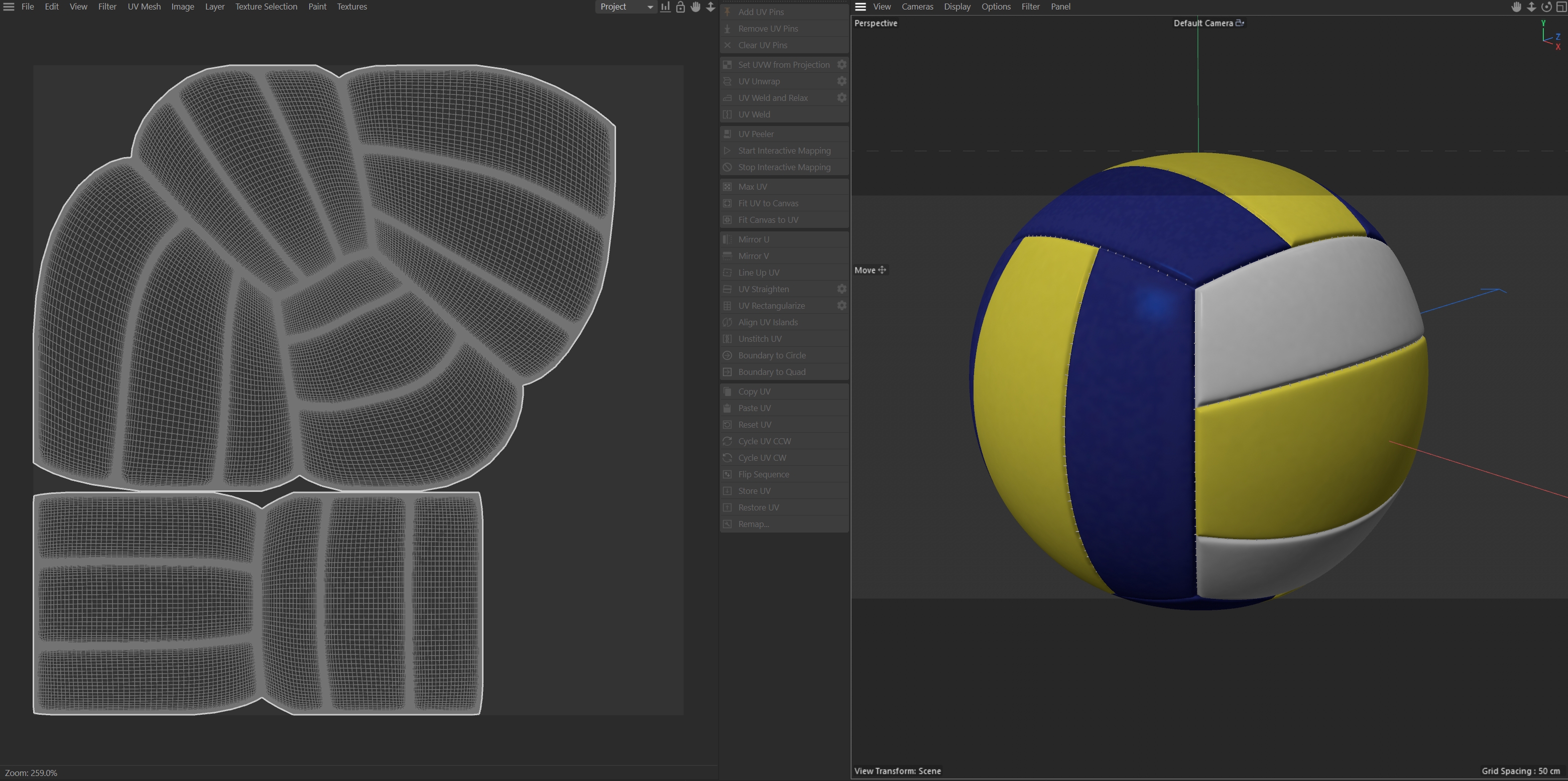Click the Default Camera link icon
The width and height of the screenshot is (1568, 781).
click(x=1239, y=23)
